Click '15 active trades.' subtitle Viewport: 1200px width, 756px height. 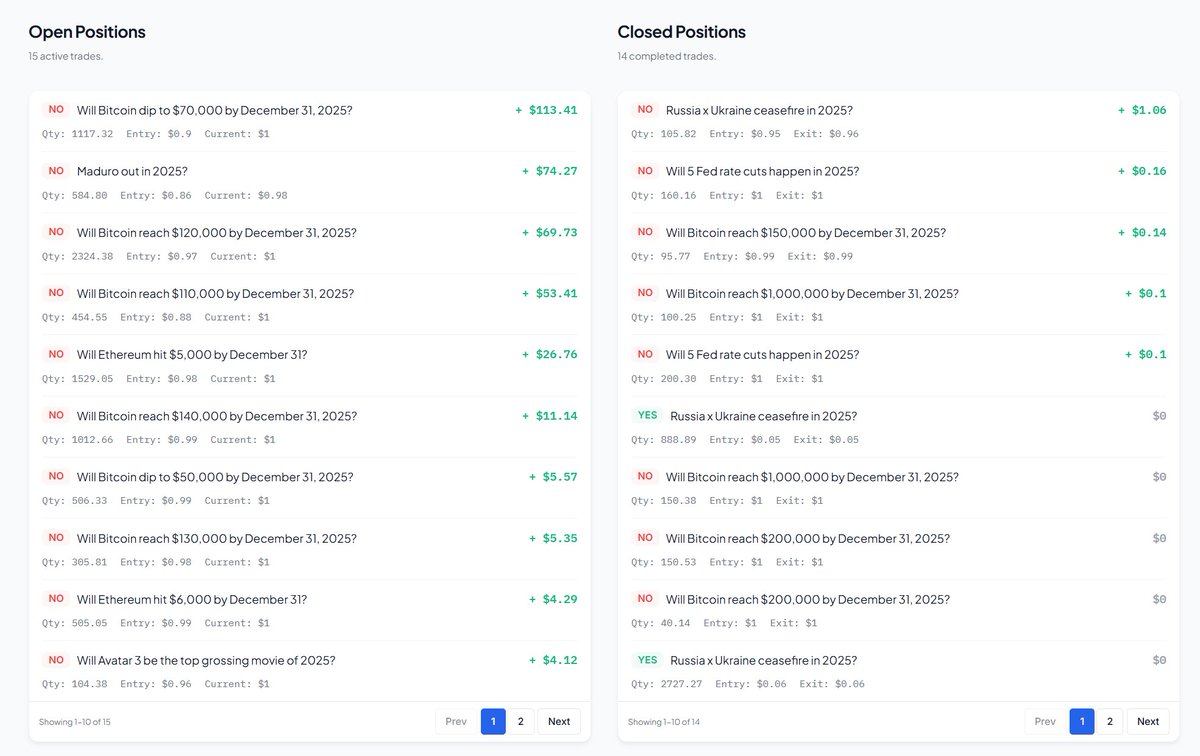tap(66, 56)
